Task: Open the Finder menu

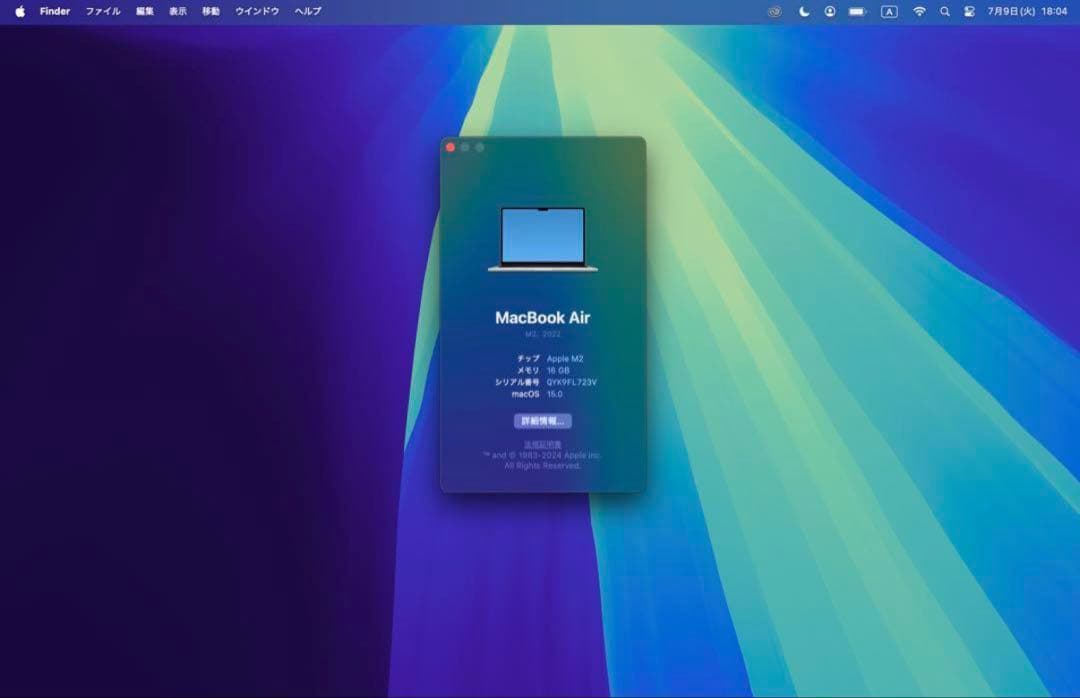Action: tap(55, 12)
